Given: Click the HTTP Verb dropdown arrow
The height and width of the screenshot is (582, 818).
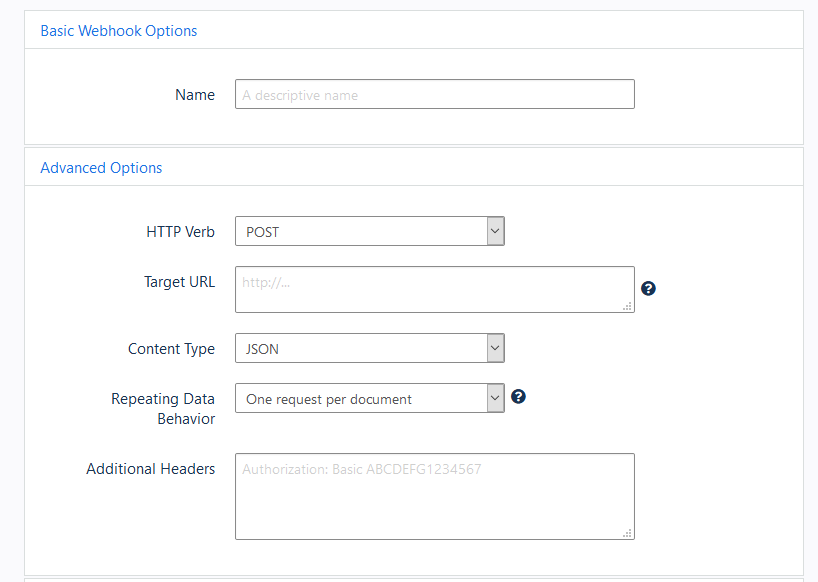Looking at the screenshot, I should pos(494,231).
